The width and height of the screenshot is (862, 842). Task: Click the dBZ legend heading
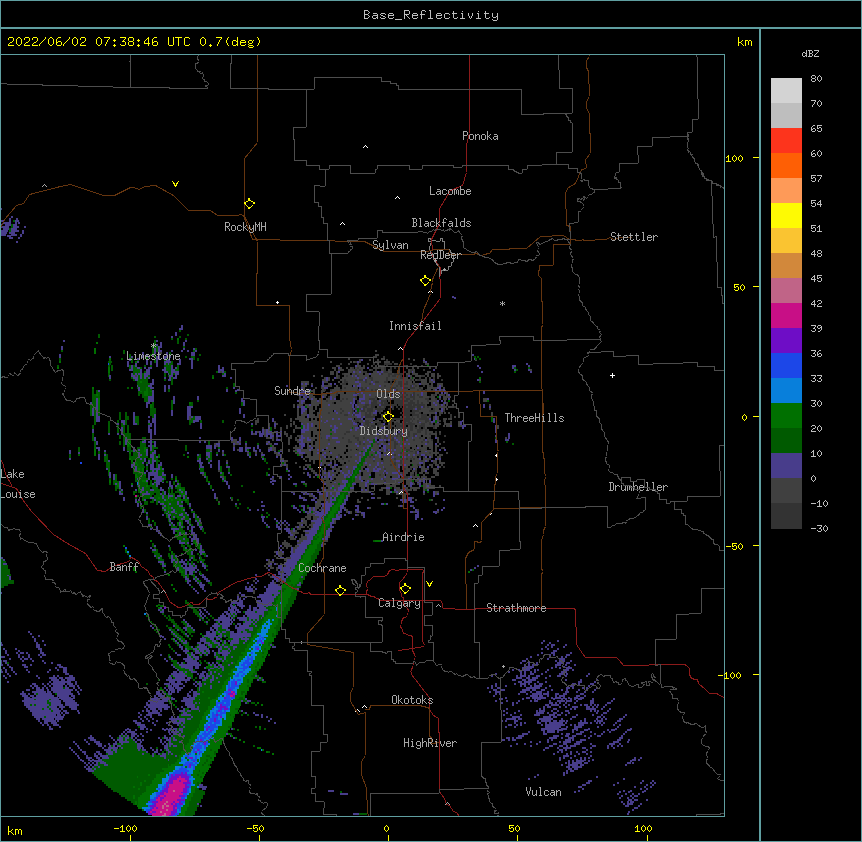[810, 54]
